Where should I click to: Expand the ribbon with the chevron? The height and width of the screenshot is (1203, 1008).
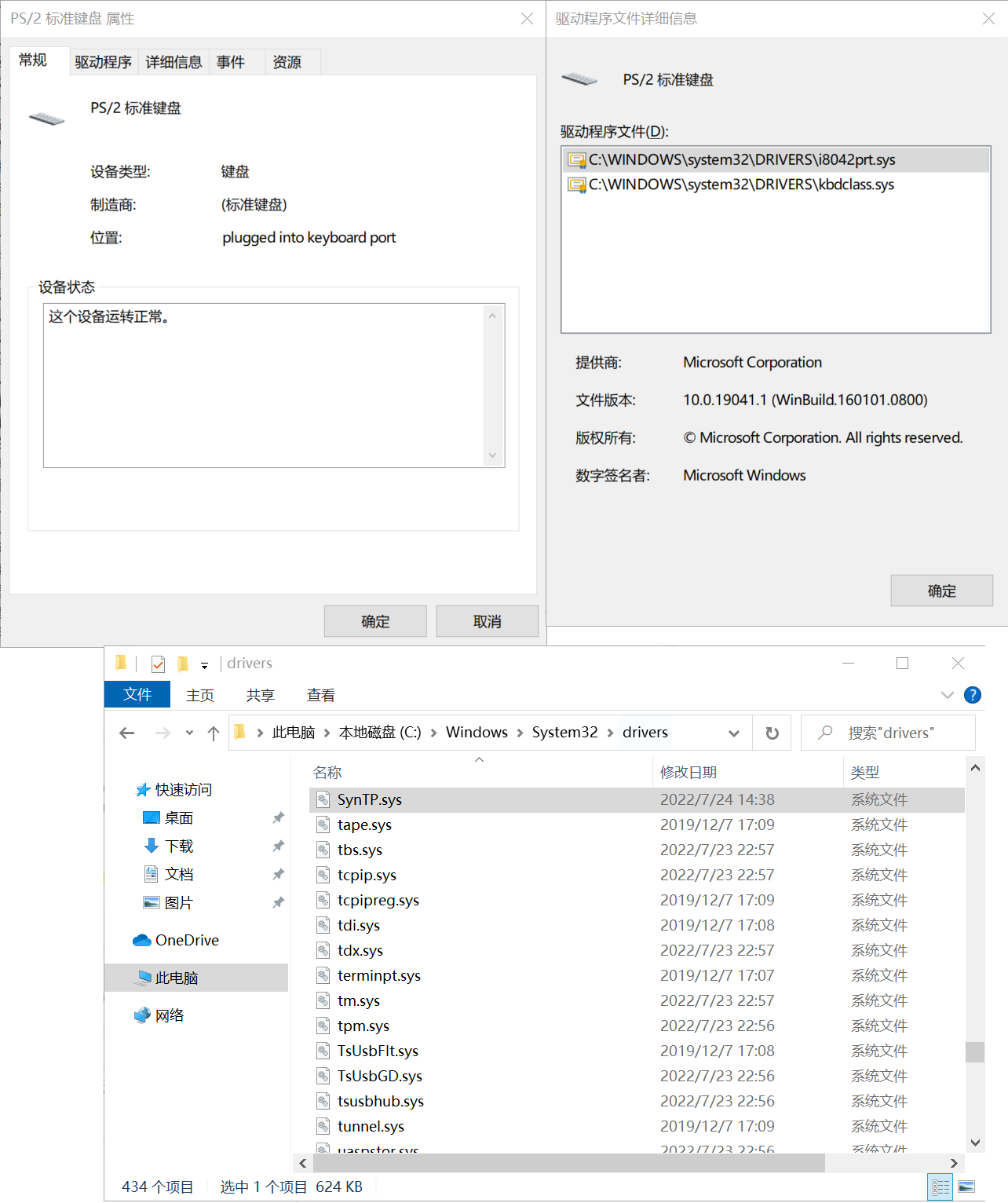tap(948, 695)
